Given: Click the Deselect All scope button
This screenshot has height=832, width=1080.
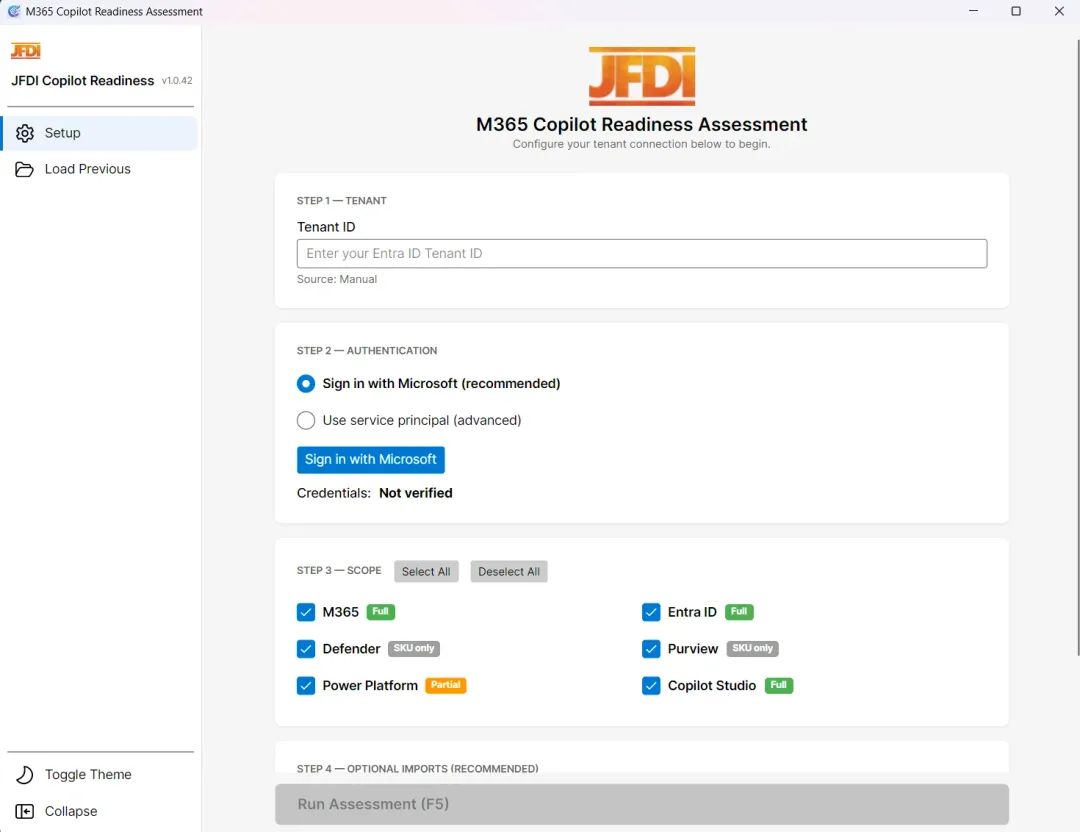Looking at the screenshot, I should [x=509, y=572].
